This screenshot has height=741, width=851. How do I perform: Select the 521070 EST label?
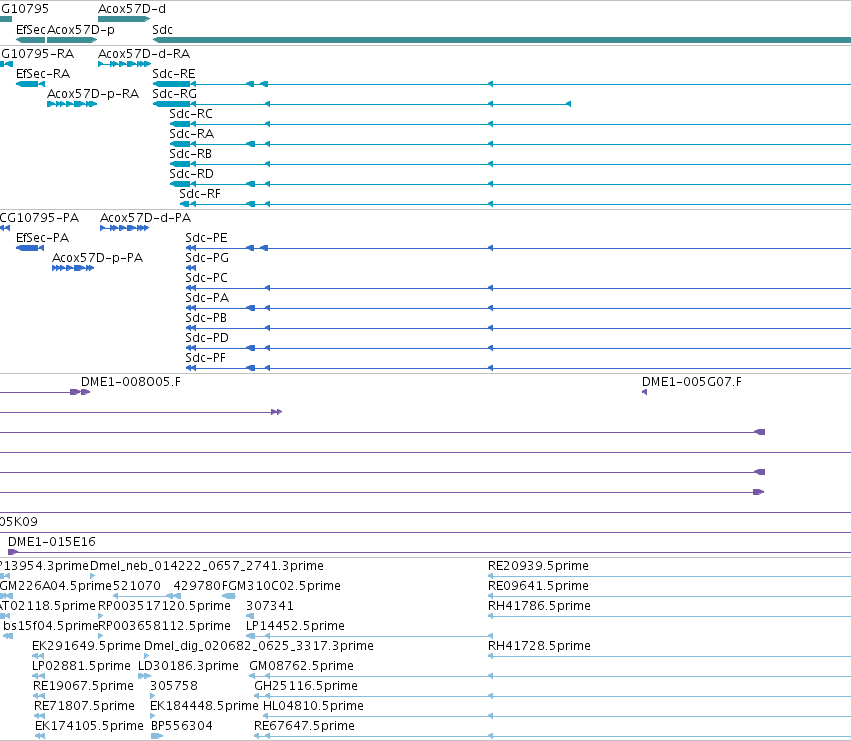click(136, 586)
